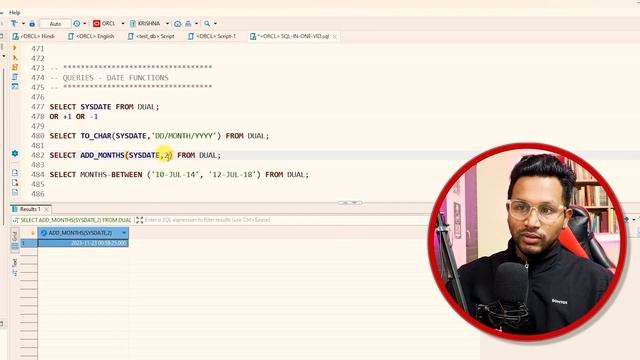
Task: Click the gear settings icon beside line 482
Action: tap(15, 153)
